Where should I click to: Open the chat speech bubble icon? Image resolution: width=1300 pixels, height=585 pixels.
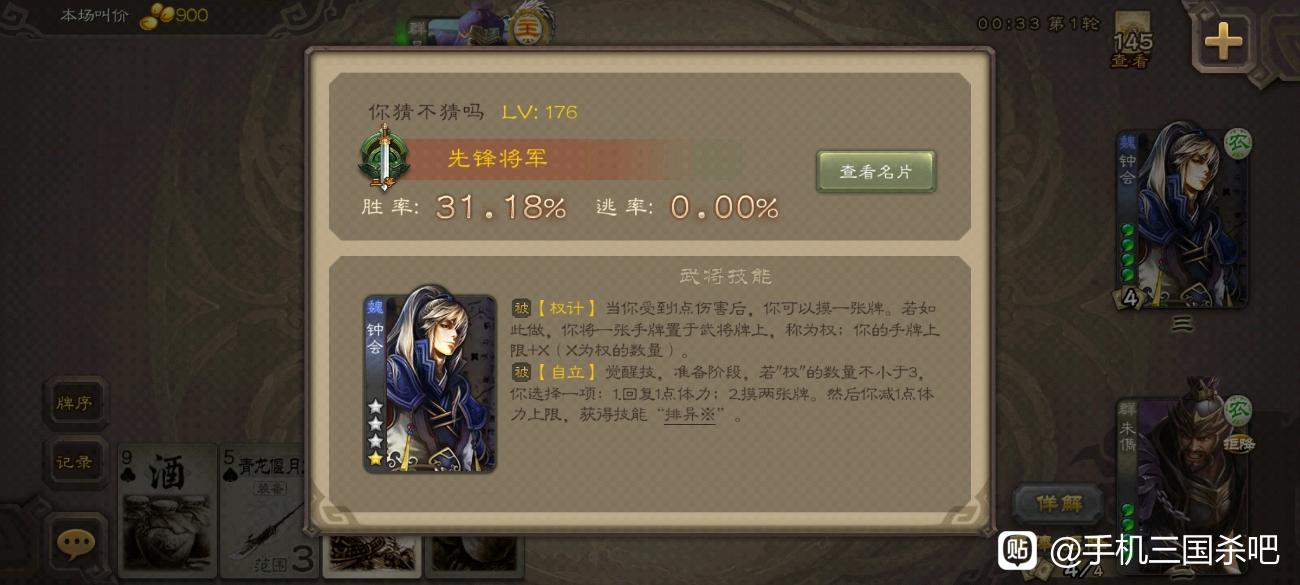tap(76, 543)
